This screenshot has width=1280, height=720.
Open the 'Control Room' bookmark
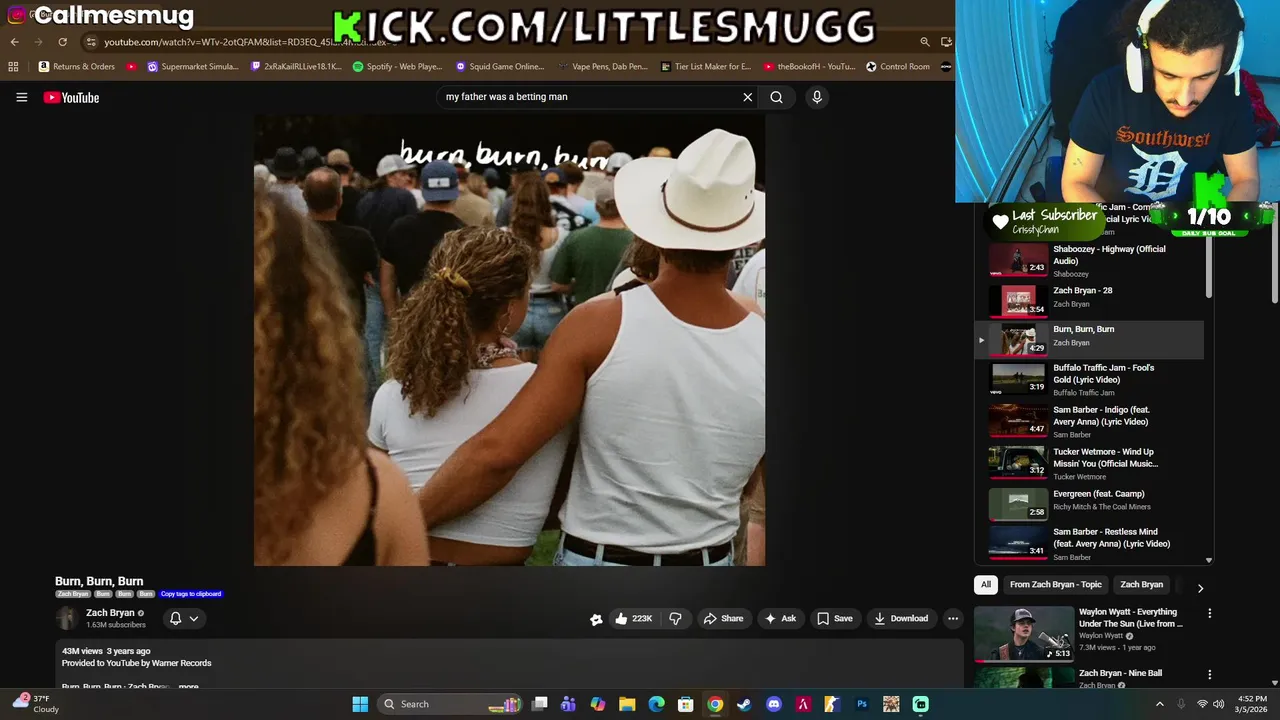897,67
